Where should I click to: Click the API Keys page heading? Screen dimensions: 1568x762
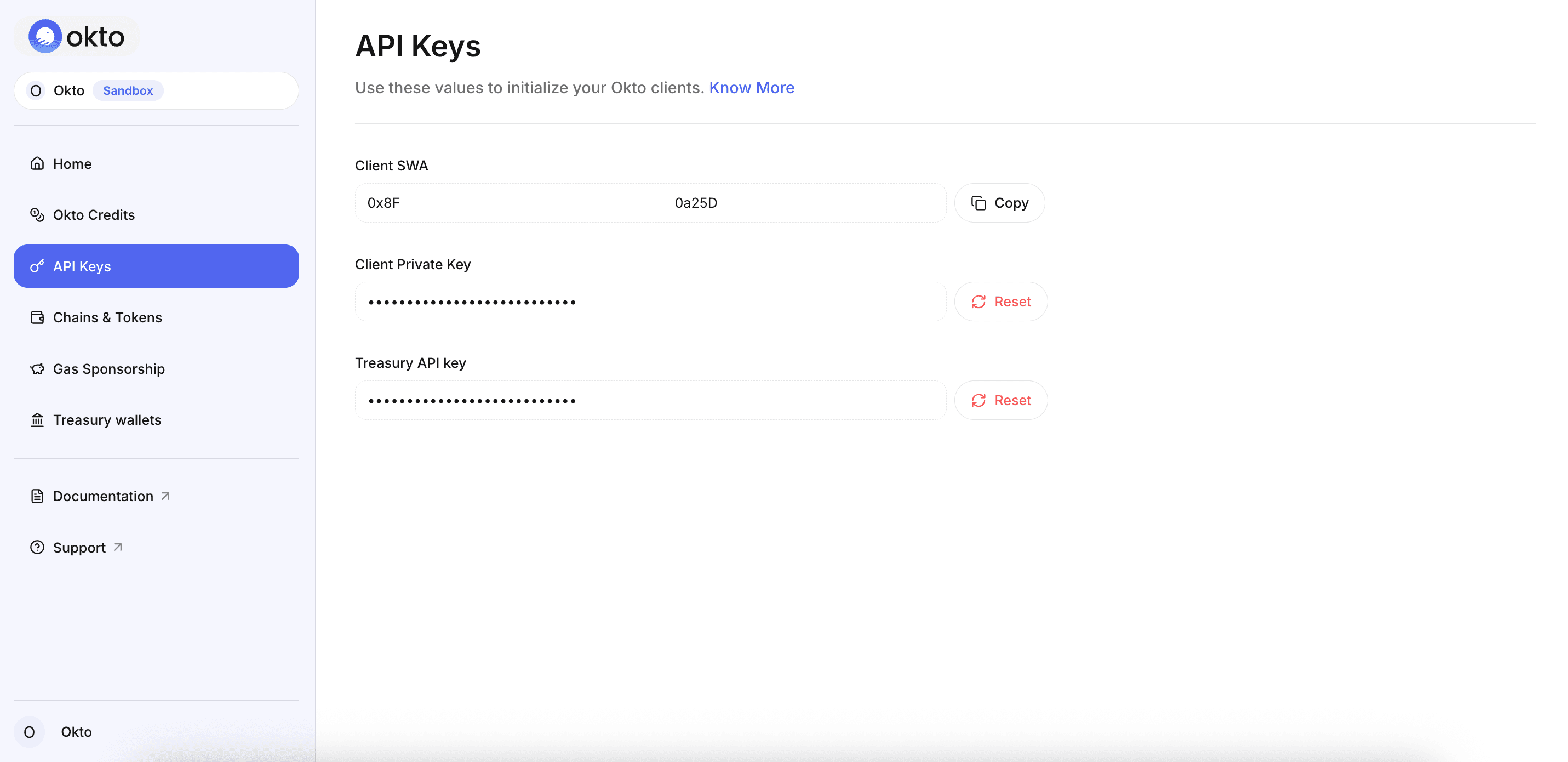click(x=417, y=46)
